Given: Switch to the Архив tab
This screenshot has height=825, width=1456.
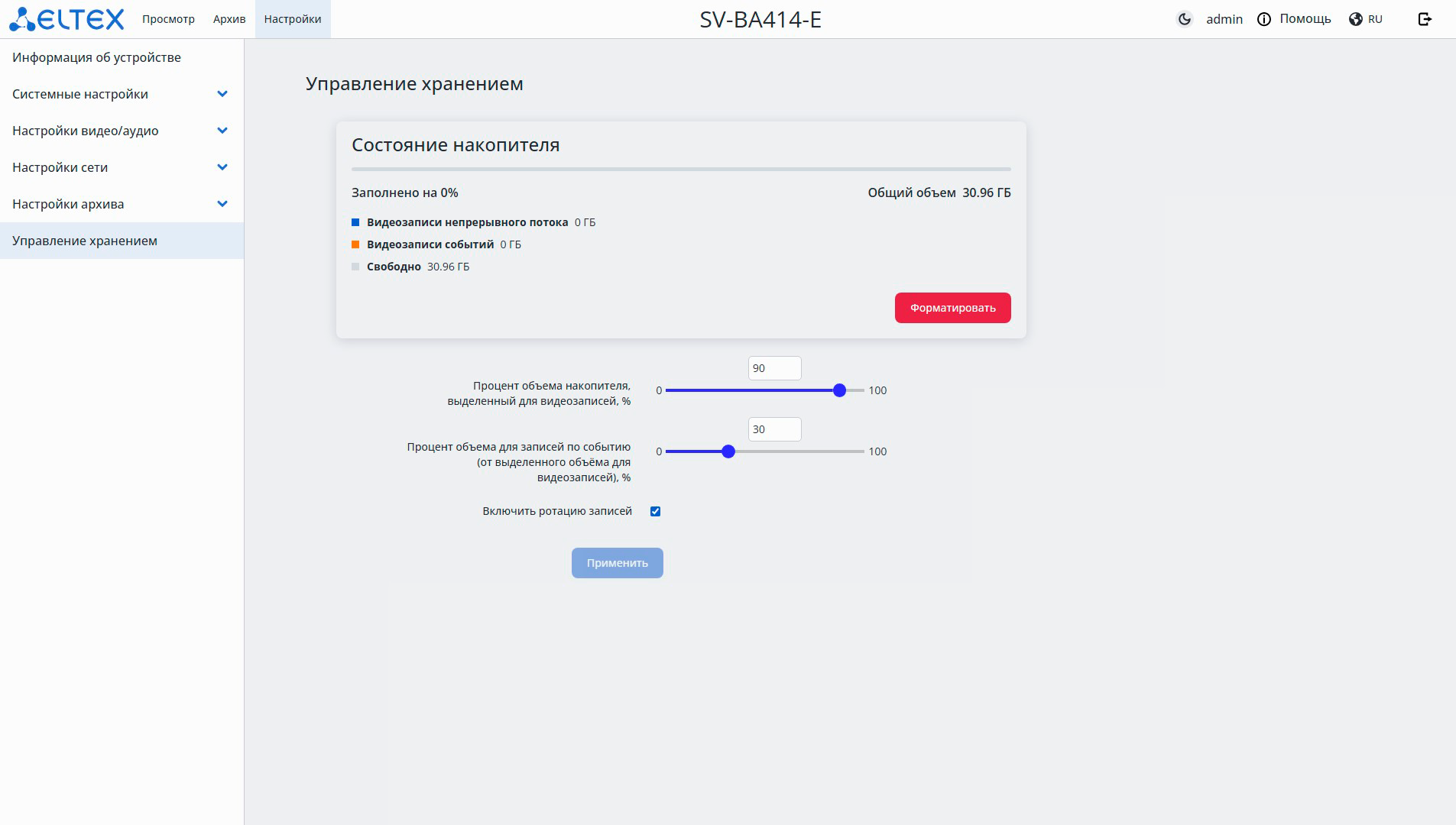Looking at the screenshot, I should tap(229, 19).
